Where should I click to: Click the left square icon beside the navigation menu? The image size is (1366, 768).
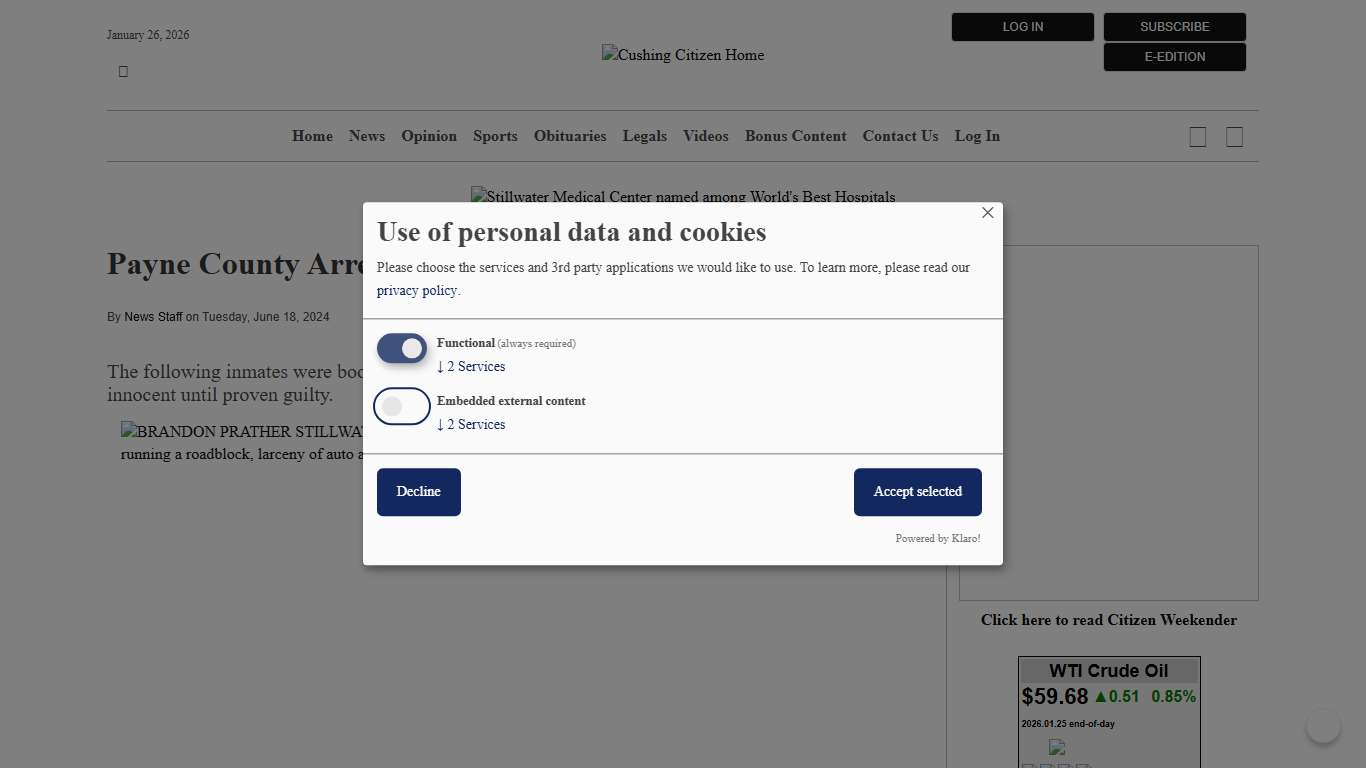(1197, 137)
